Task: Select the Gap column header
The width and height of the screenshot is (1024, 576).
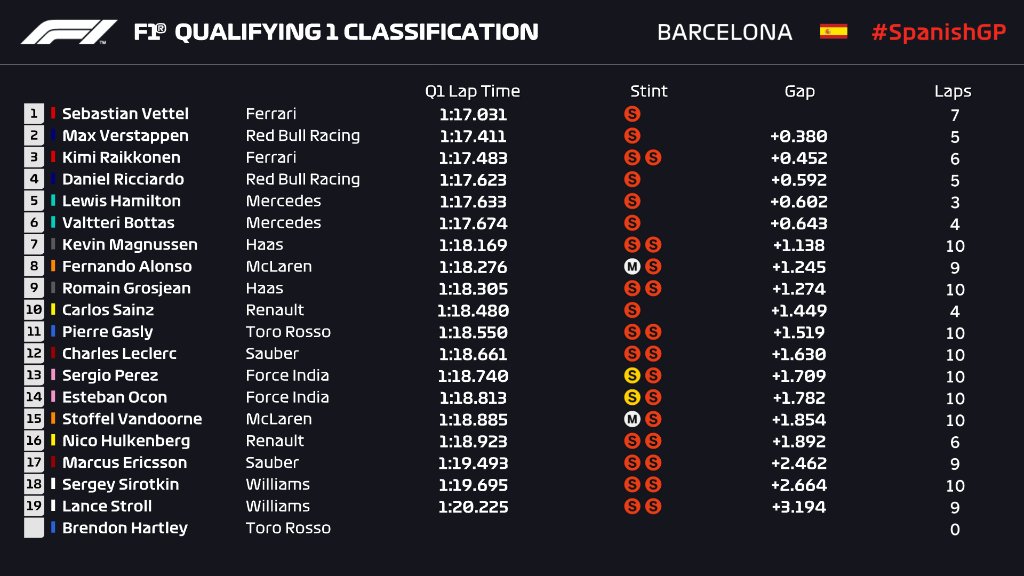Action: pos(799,91)
